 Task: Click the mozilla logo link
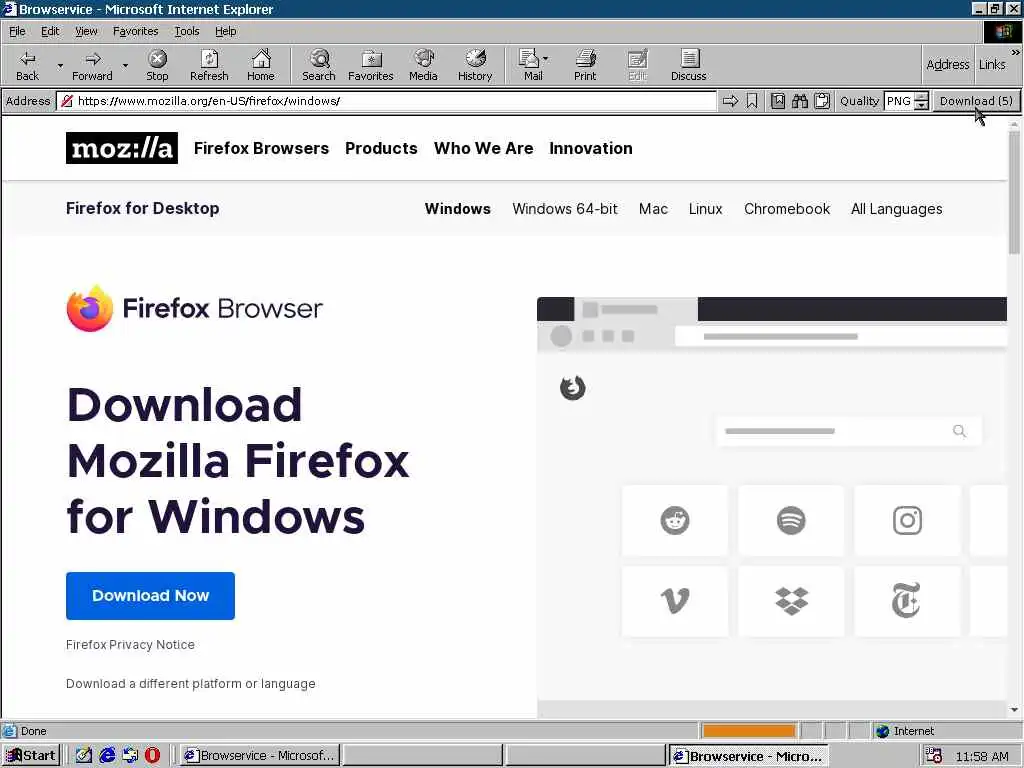(121, 148)
